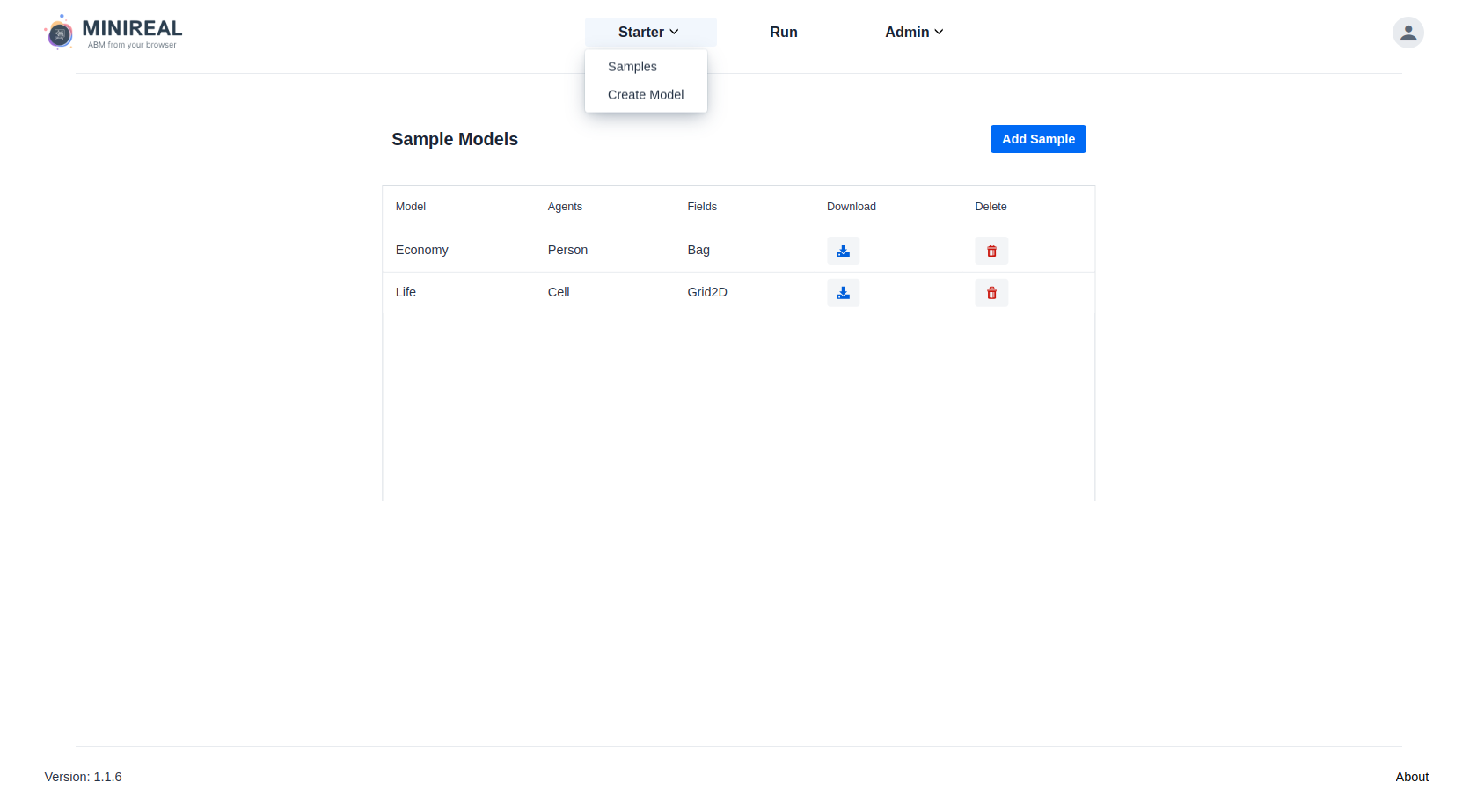
Task: Click the Agents column header
Action: coord(565,207)
